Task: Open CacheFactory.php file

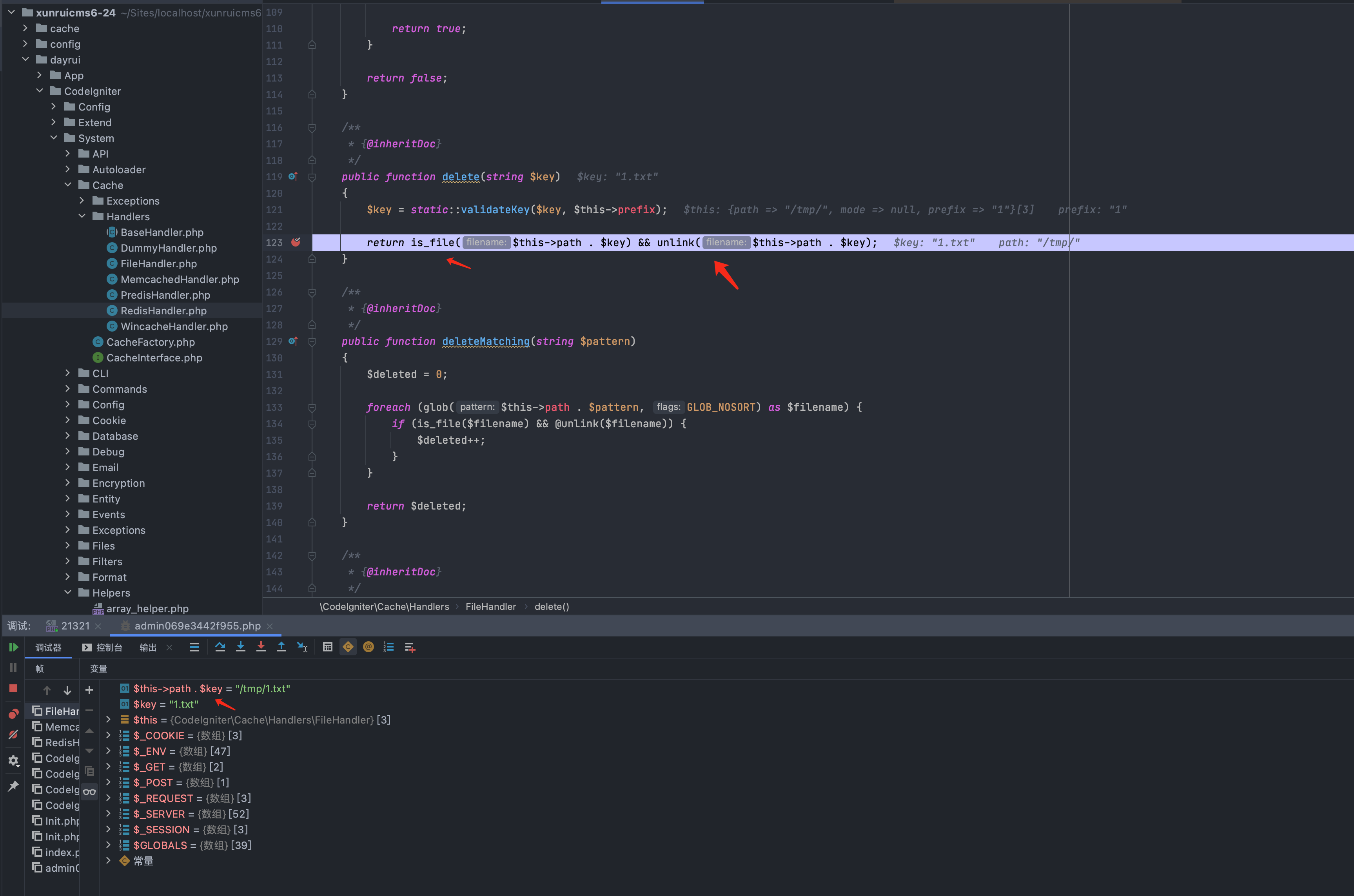Action: 150,342
